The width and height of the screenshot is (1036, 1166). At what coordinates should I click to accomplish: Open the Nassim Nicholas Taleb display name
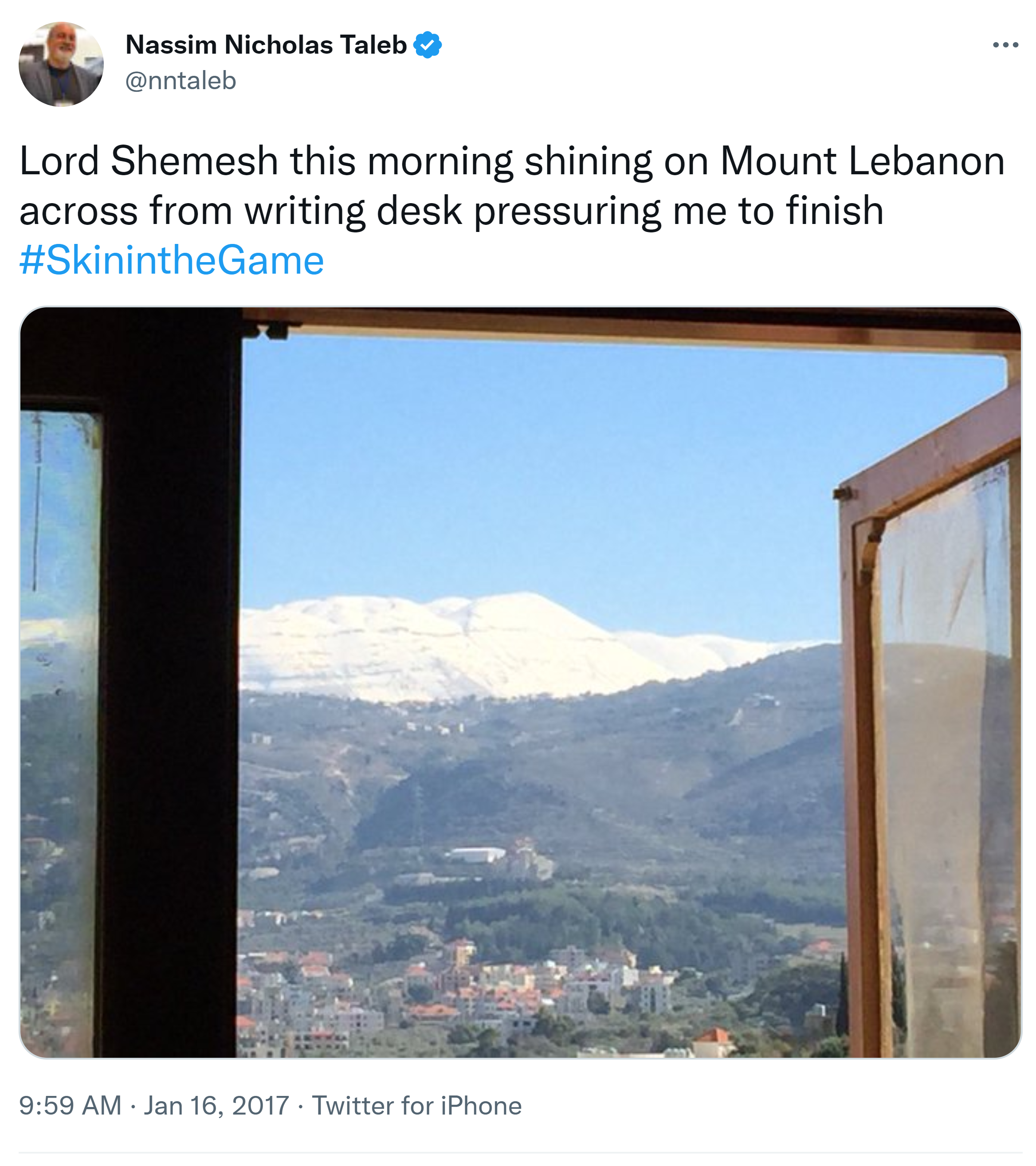point(266,45)
